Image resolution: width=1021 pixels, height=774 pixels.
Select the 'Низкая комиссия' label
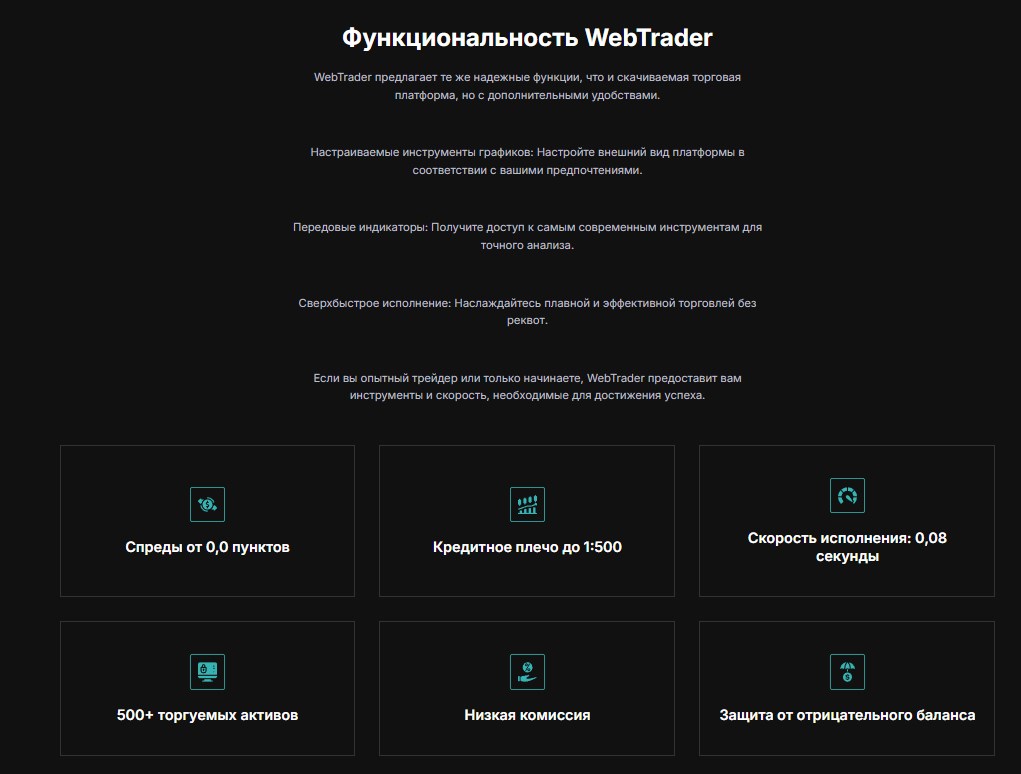[527, 715]
